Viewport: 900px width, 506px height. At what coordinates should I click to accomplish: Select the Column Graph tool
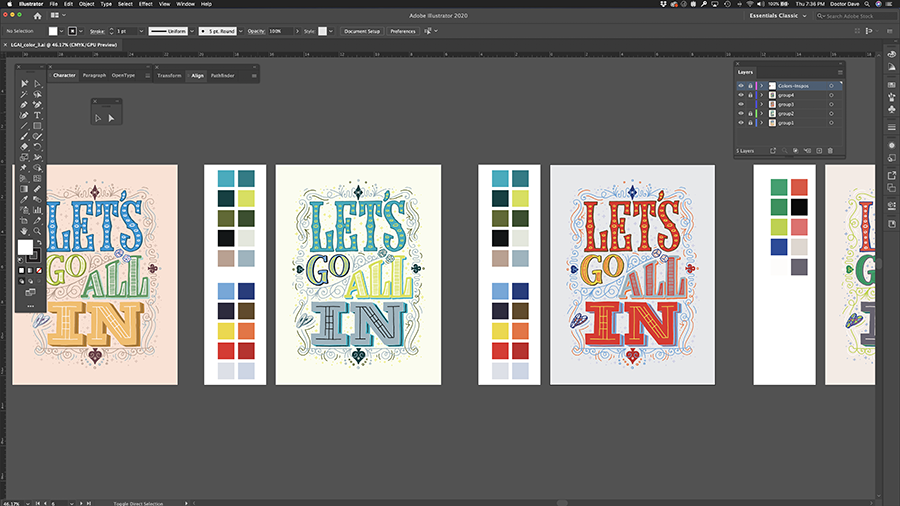(x=37, y=210)
